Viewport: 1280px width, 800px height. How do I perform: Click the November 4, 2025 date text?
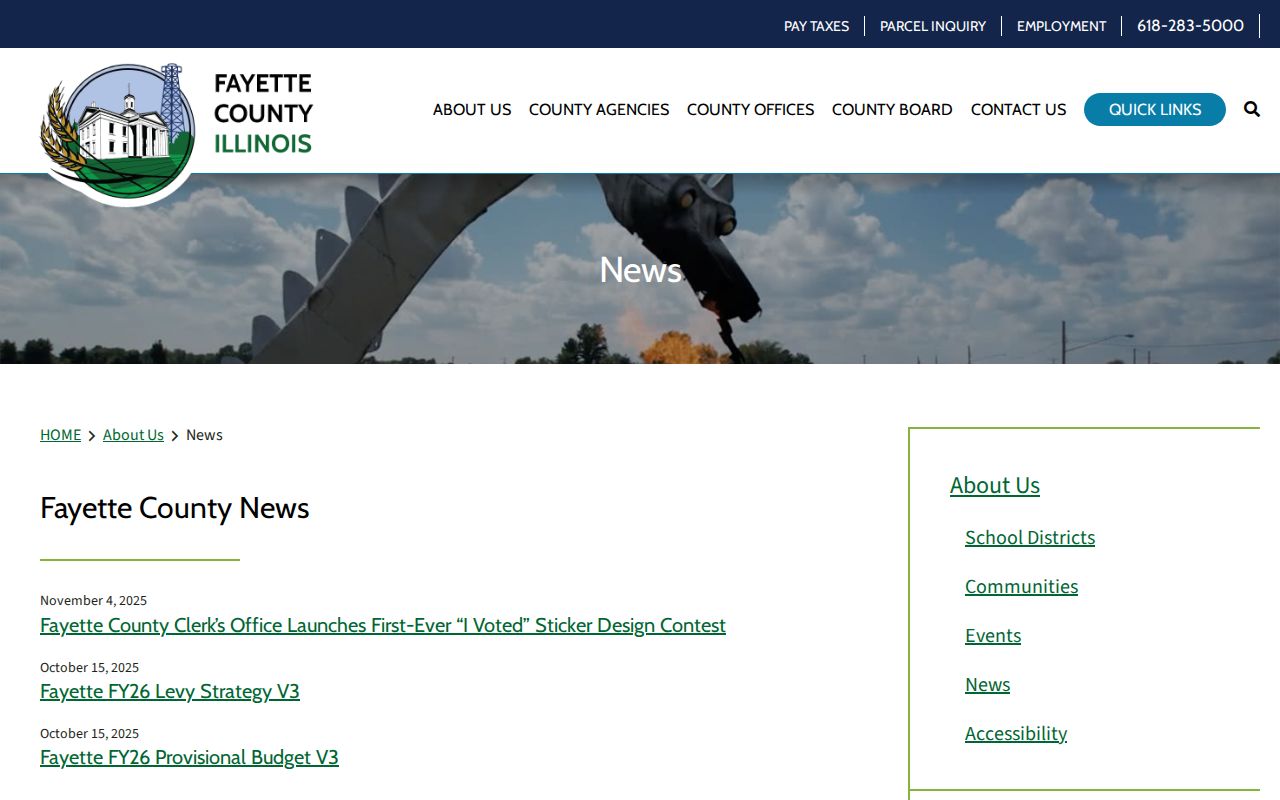[x=93, y=600]
